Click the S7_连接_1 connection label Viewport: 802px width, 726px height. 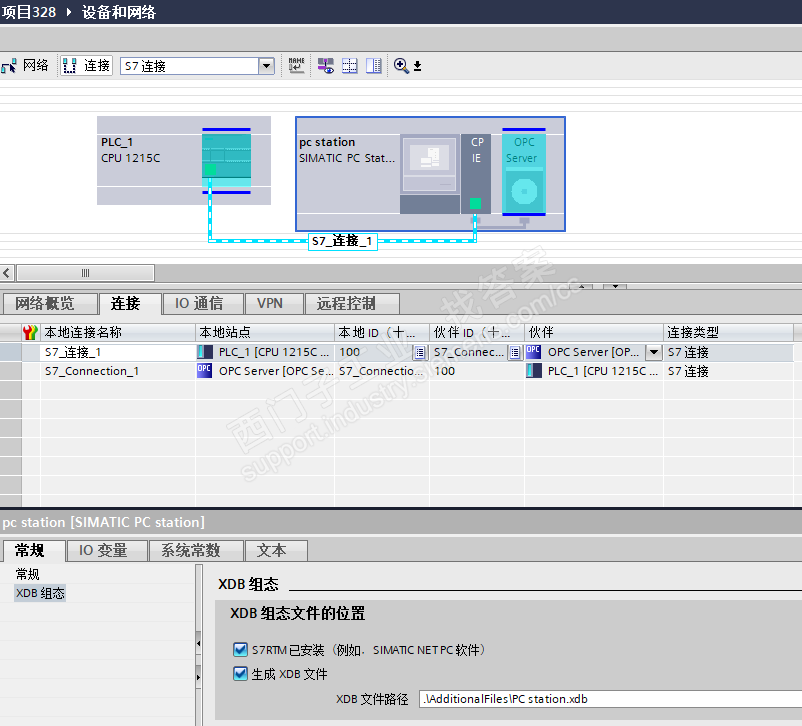pyautogui.click(x=343, y=241)
